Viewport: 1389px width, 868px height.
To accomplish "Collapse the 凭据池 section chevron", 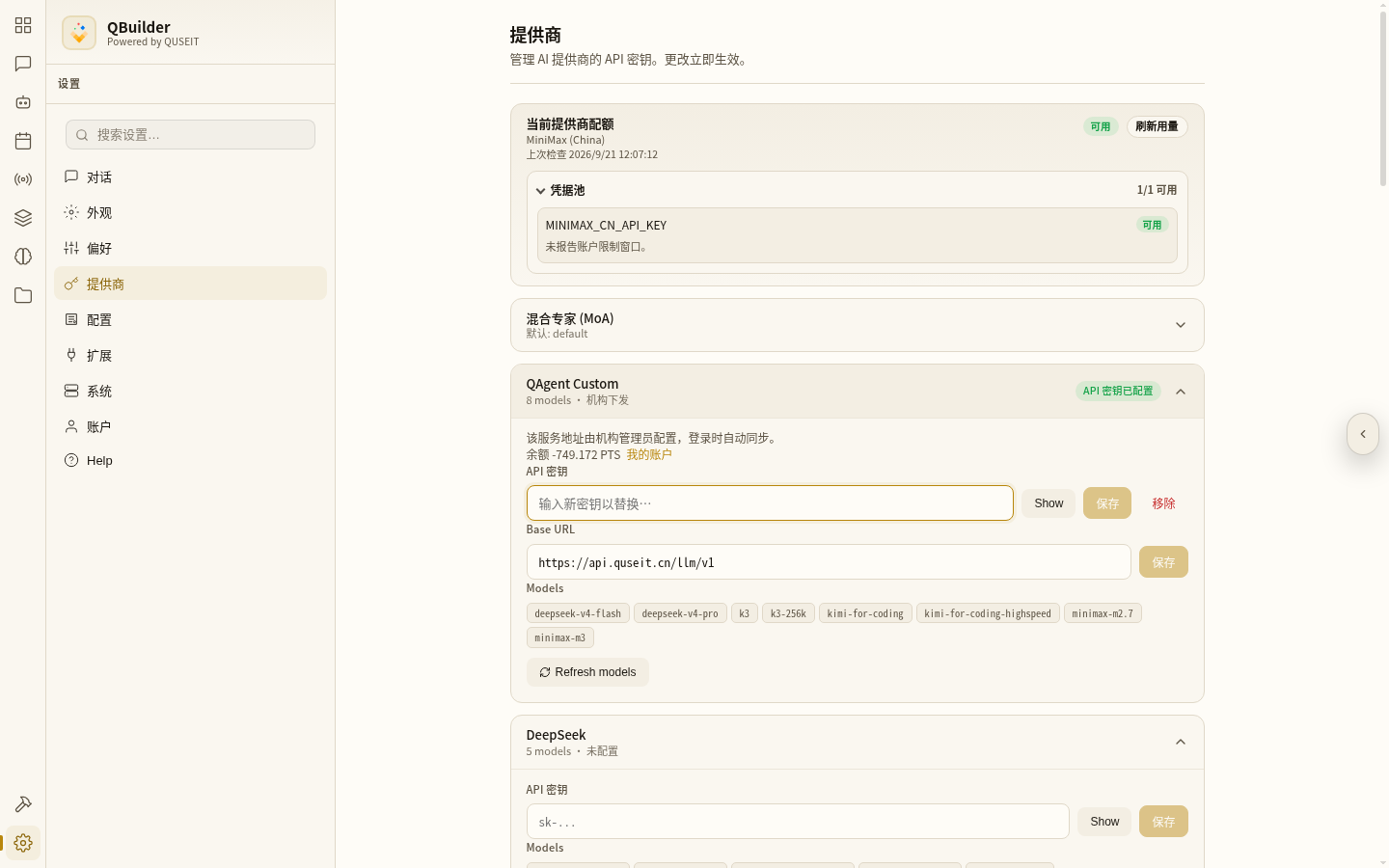I will (x=540, y=191).
